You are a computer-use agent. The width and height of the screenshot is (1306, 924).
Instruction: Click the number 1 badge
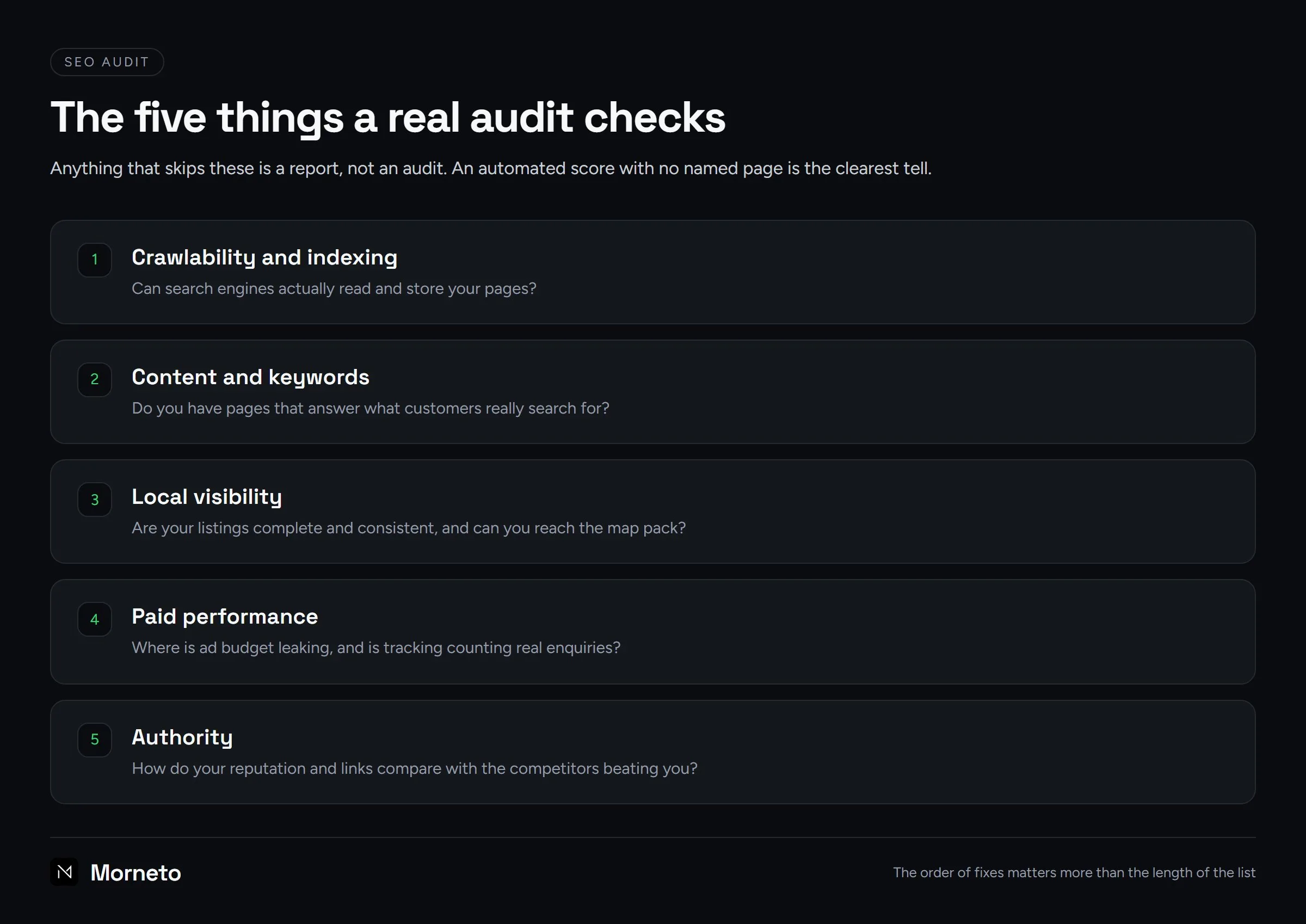(x=95, y=260)
